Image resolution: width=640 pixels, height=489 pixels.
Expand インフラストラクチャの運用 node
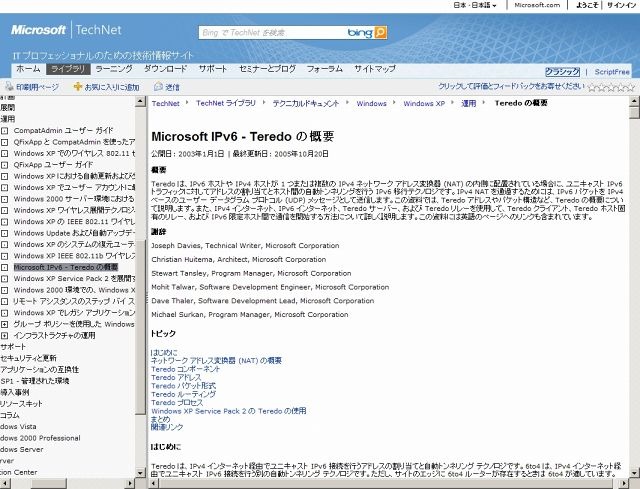pyautogui.click(x=4, y=336)
